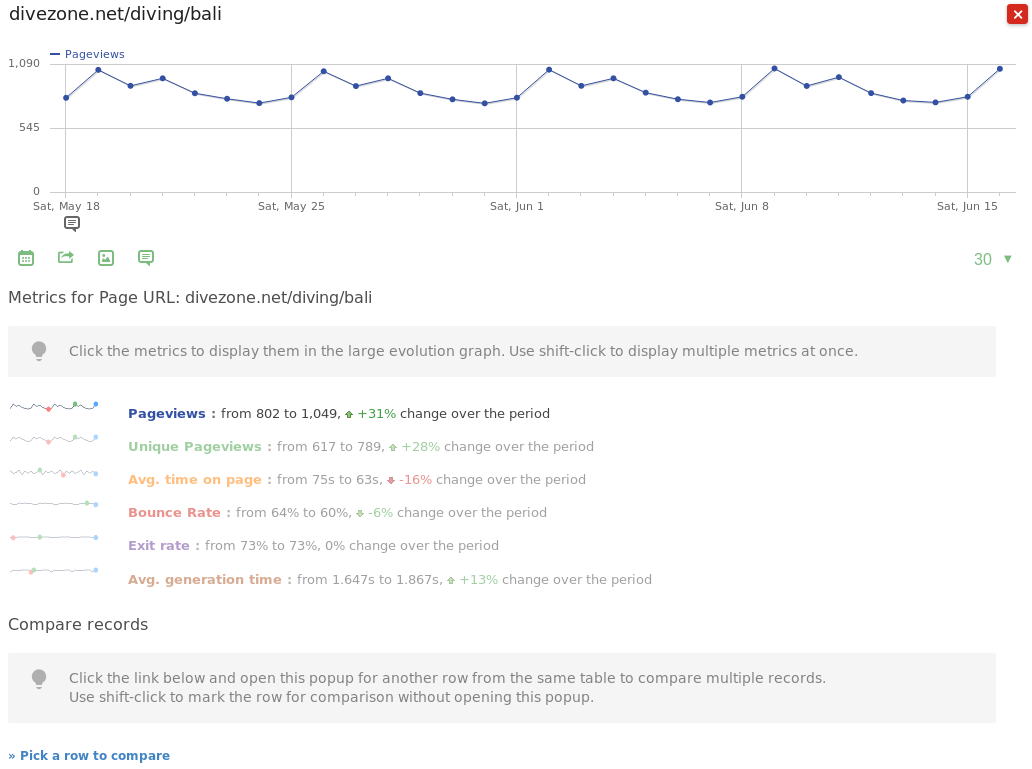The height and width of the screenshot is (769, 1032).
Task: Show annotations via the speech bubble icon
Action: [146, 257]
